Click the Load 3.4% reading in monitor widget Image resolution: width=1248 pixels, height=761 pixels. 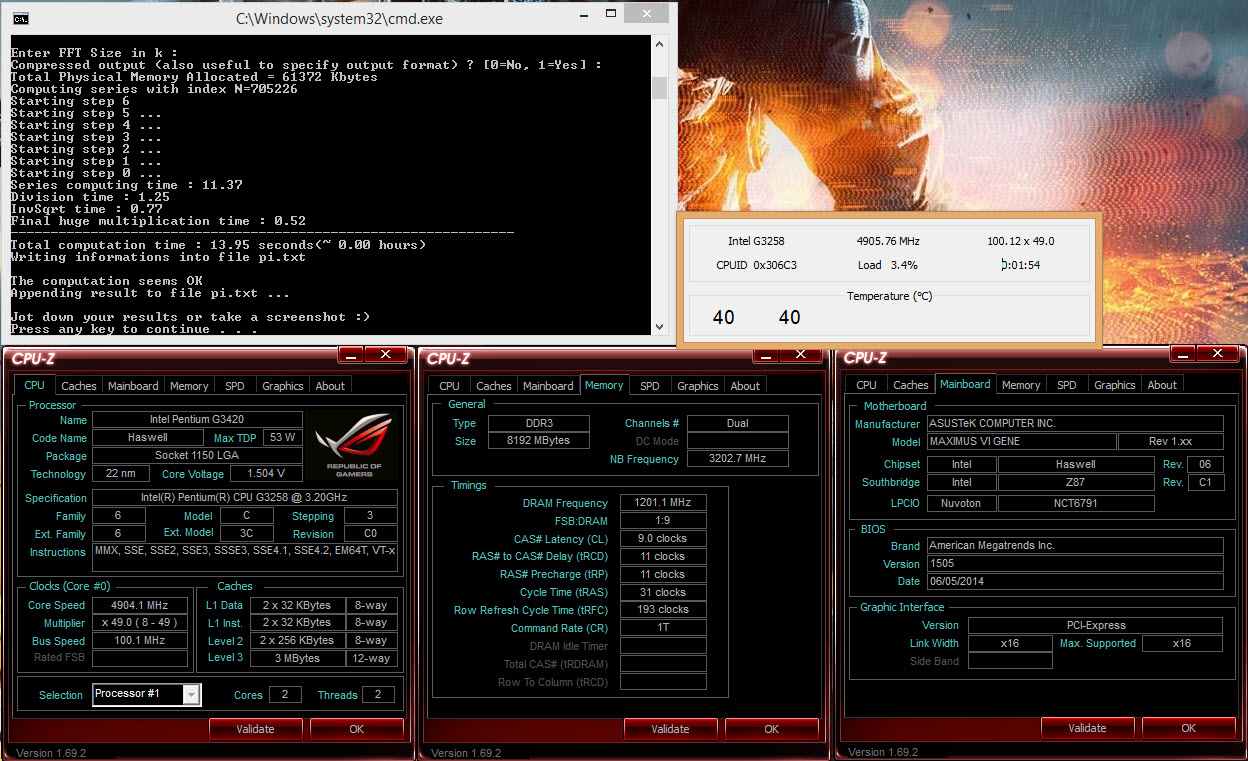coord(888,265)
